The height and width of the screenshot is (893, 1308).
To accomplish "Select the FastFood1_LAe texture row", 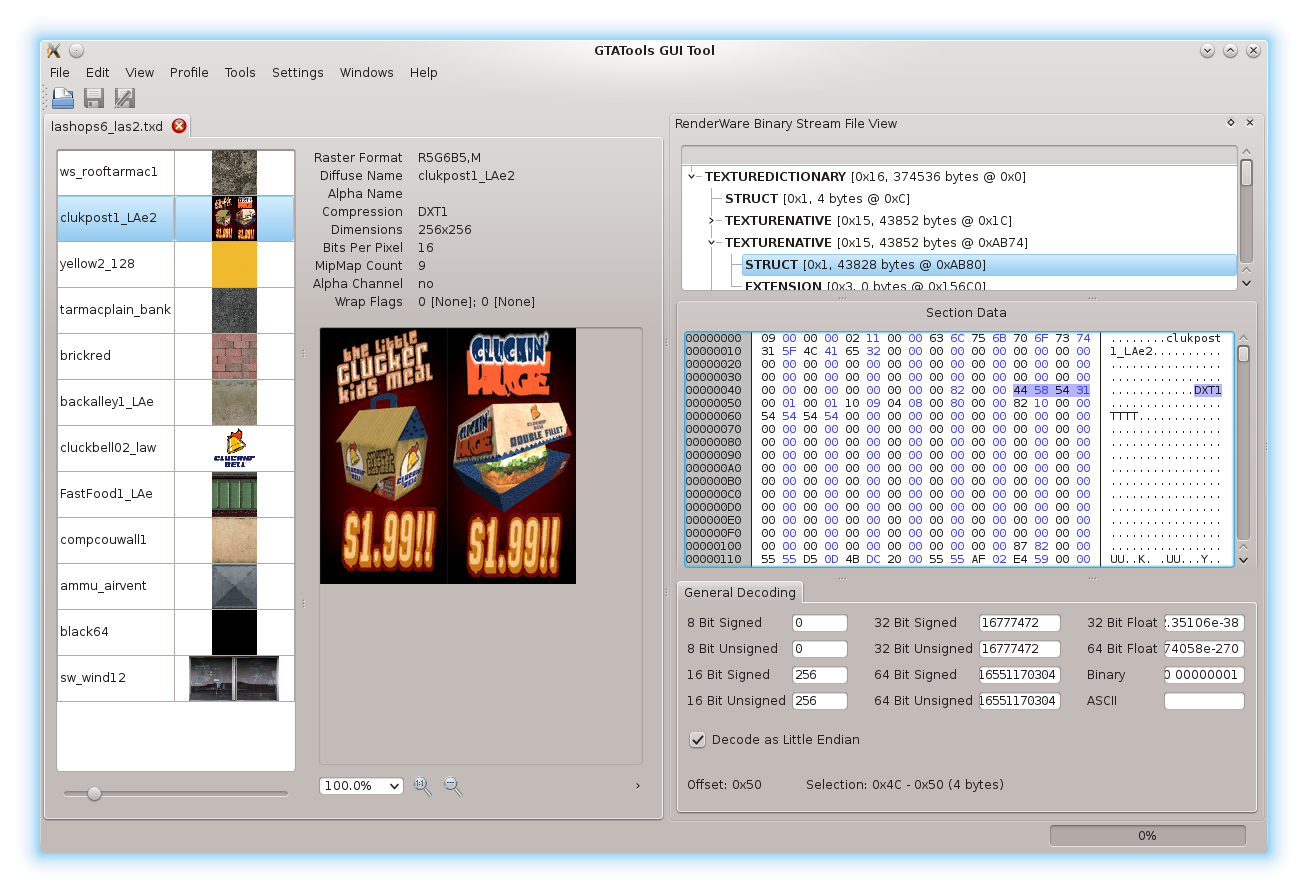I will pos(176,495).
